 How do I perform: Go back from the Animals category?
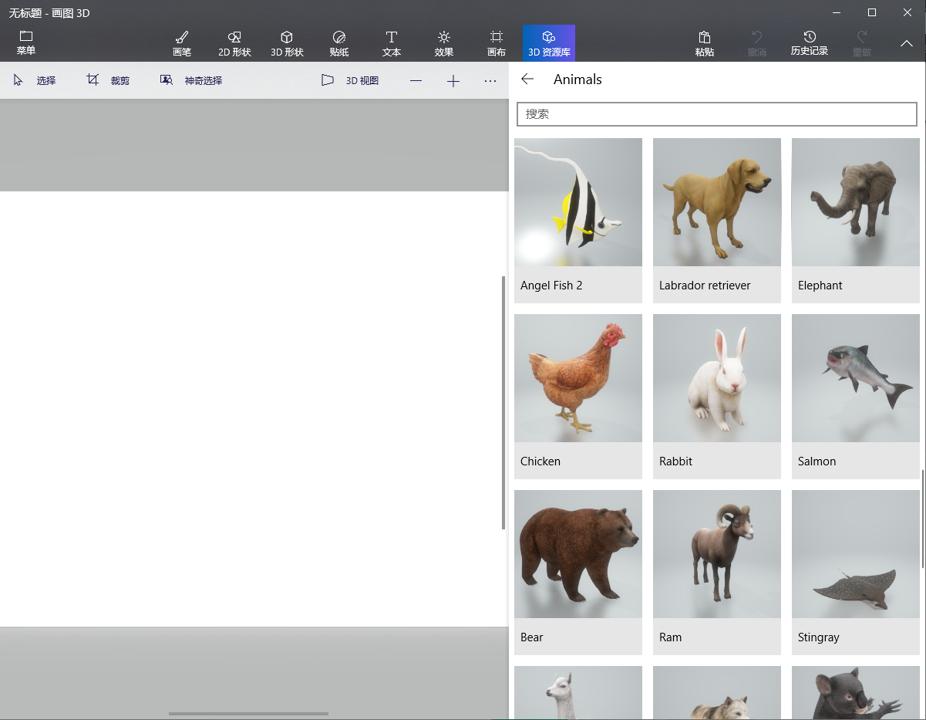click(528, 79)
